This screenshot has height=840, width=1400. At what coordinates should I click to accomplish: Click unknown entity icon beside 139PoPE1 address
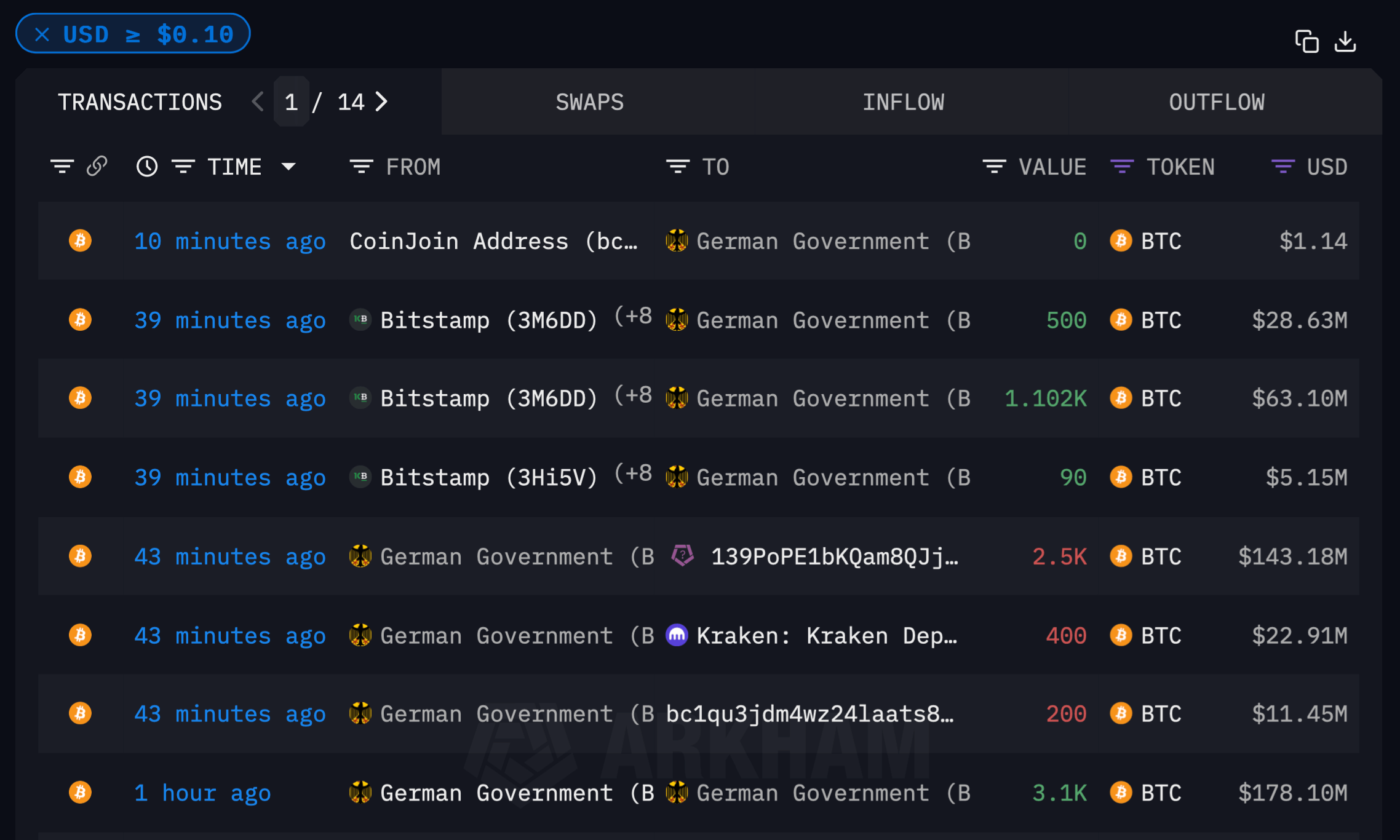(x=682, y=555)
